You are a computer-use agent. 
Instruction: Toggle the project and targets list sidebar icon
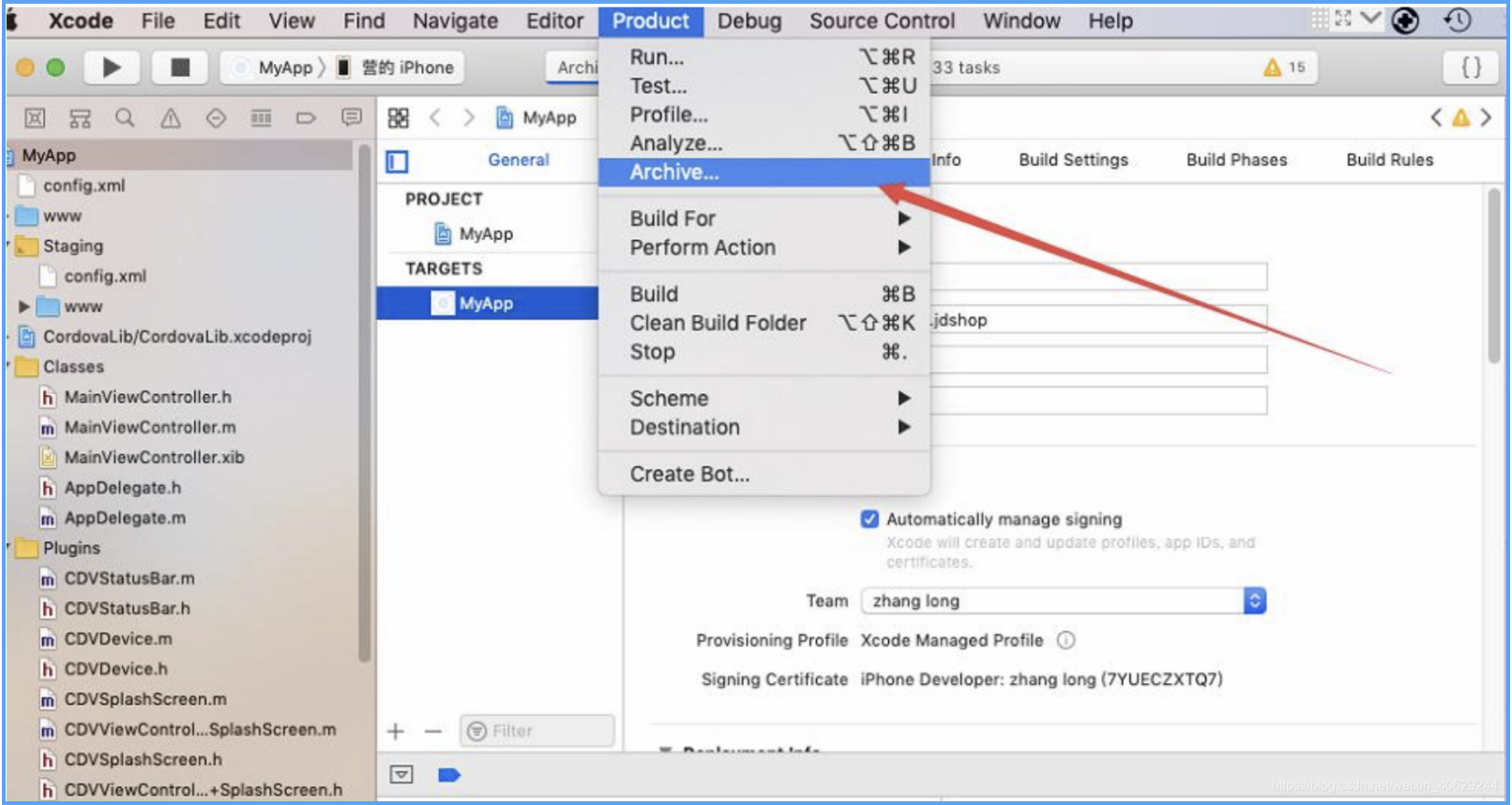(x=398, y=161)
